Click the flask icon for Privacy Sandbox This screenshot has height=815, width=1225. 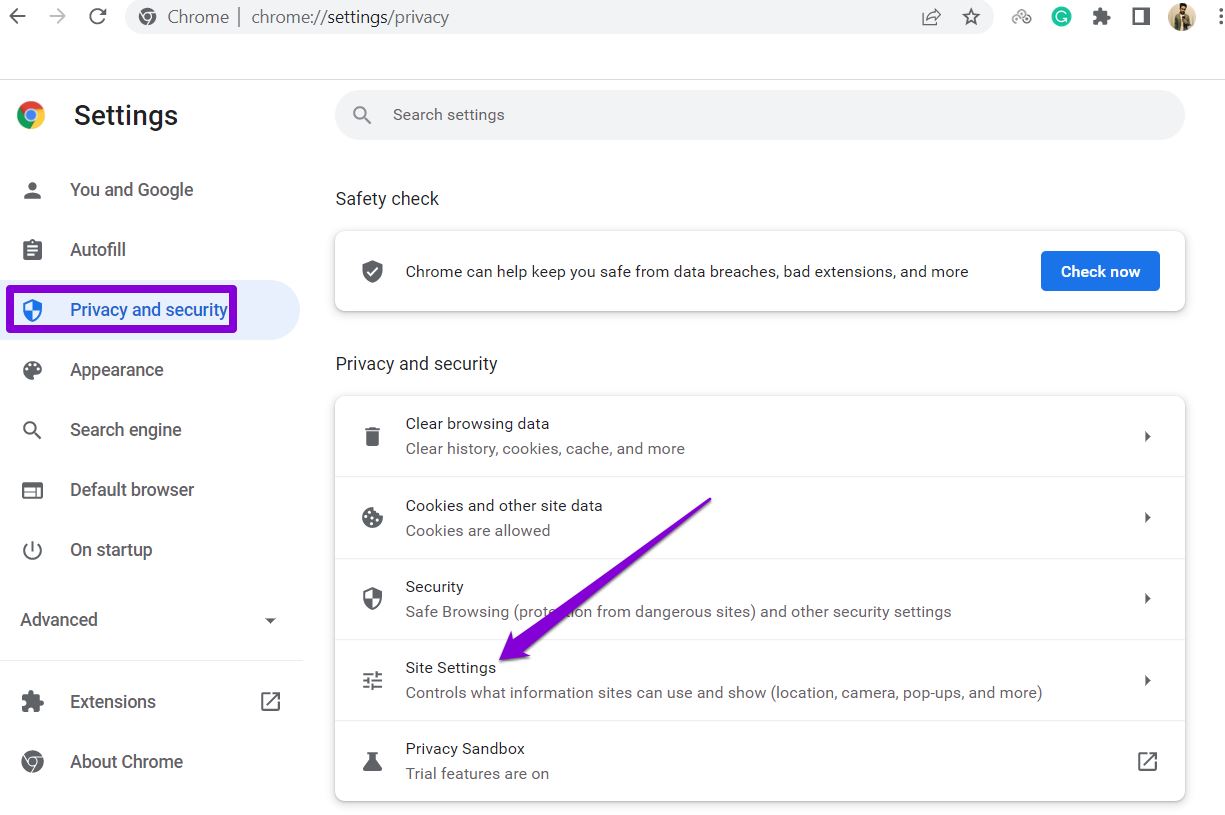pos(372,762)
